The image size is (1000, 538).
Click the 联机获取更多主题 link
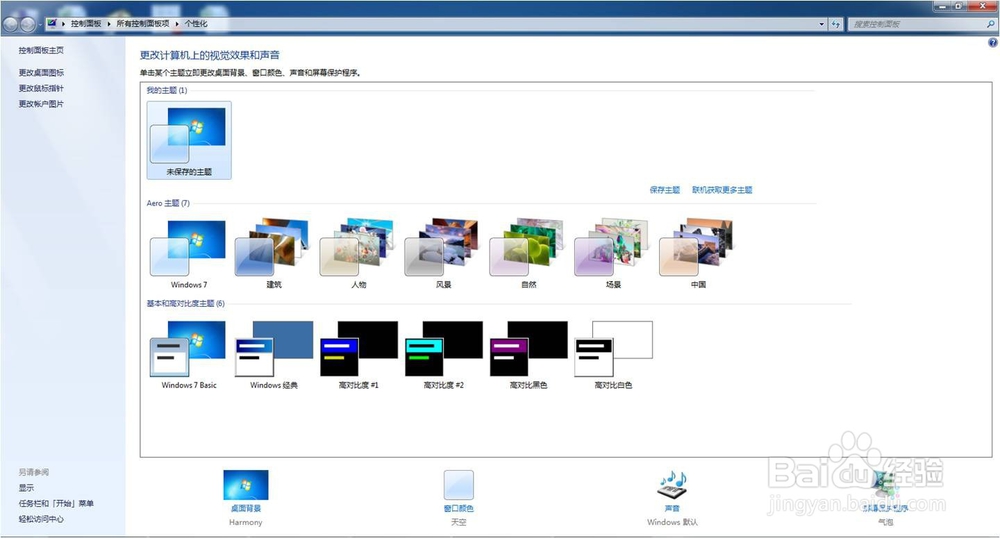722,190
